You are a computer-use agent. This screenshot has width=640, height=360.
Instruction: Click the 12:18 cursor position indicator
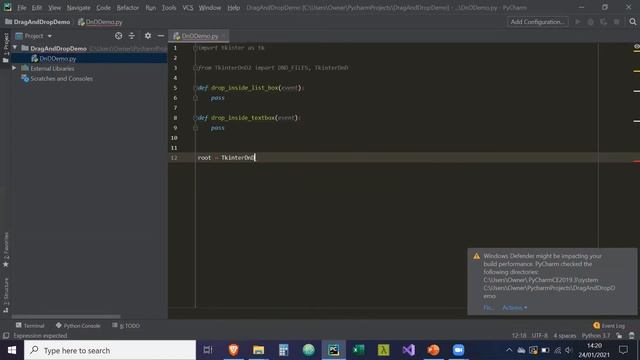tap(519, 336)
